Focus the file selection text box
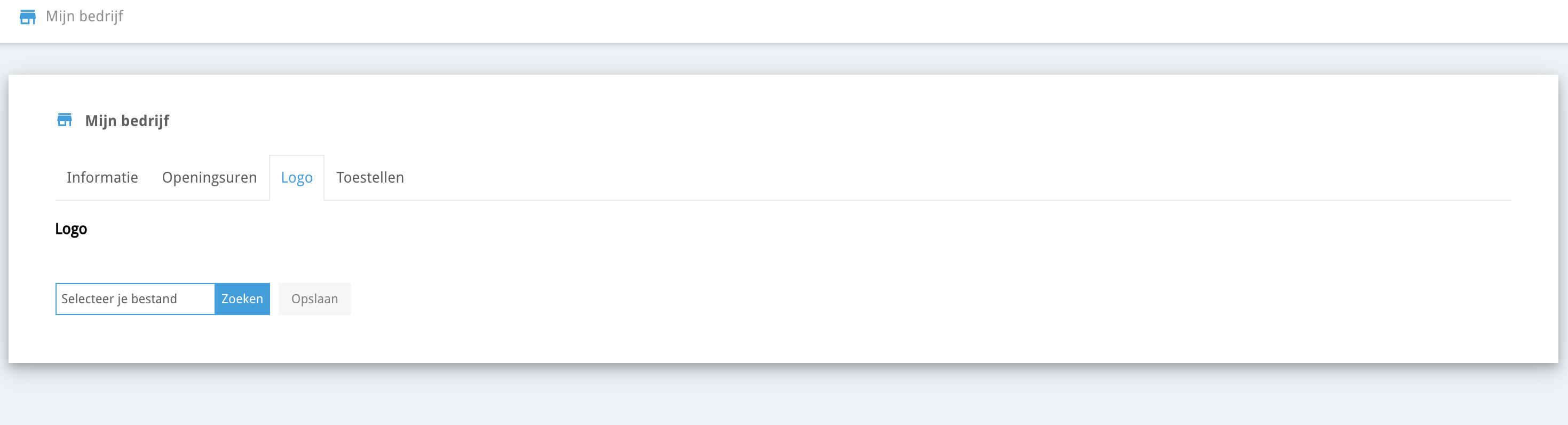This screenshot has width=1568, height=425. [x=135, y=299]
